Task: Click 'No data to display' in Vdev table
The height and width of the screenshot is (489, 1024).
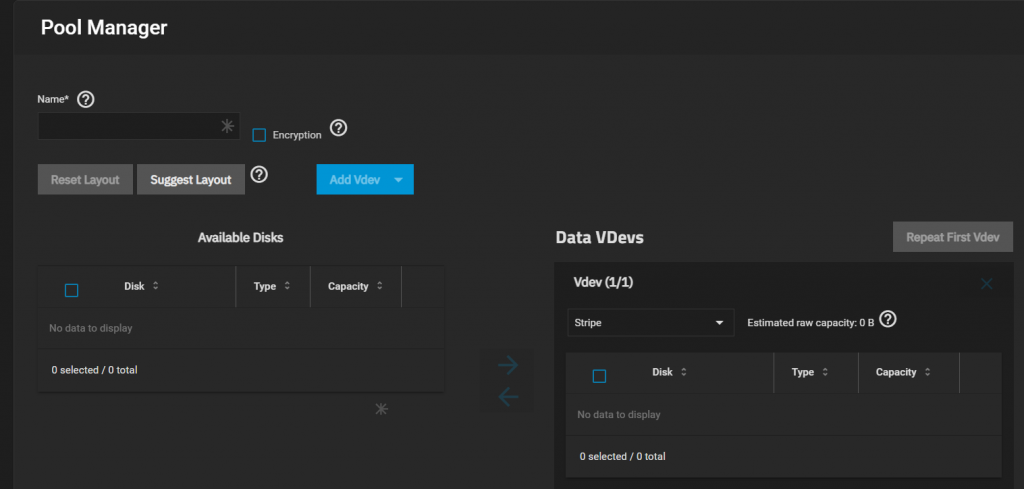Action: click(619, 415)
